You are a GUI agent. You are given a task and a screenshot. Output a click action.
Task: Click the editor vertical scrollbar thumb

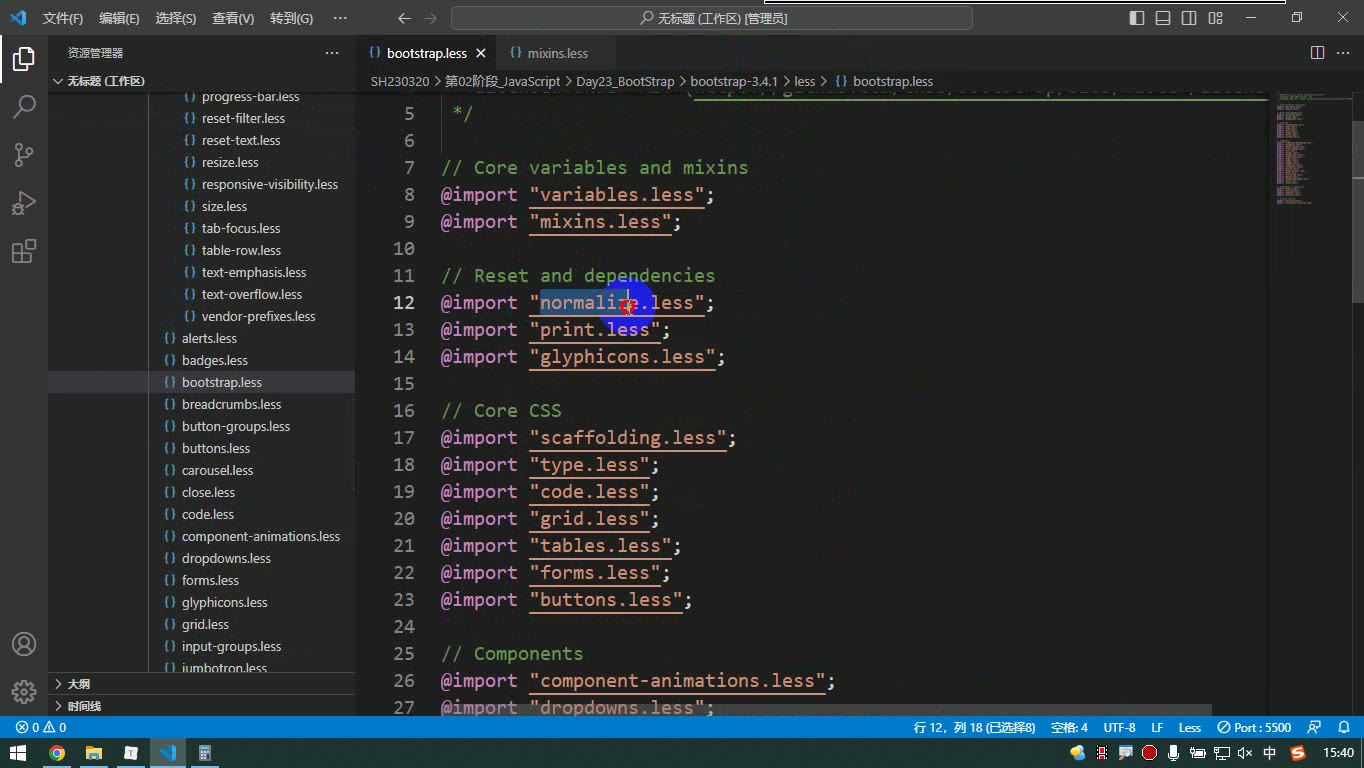click(x=1358, y=198)
